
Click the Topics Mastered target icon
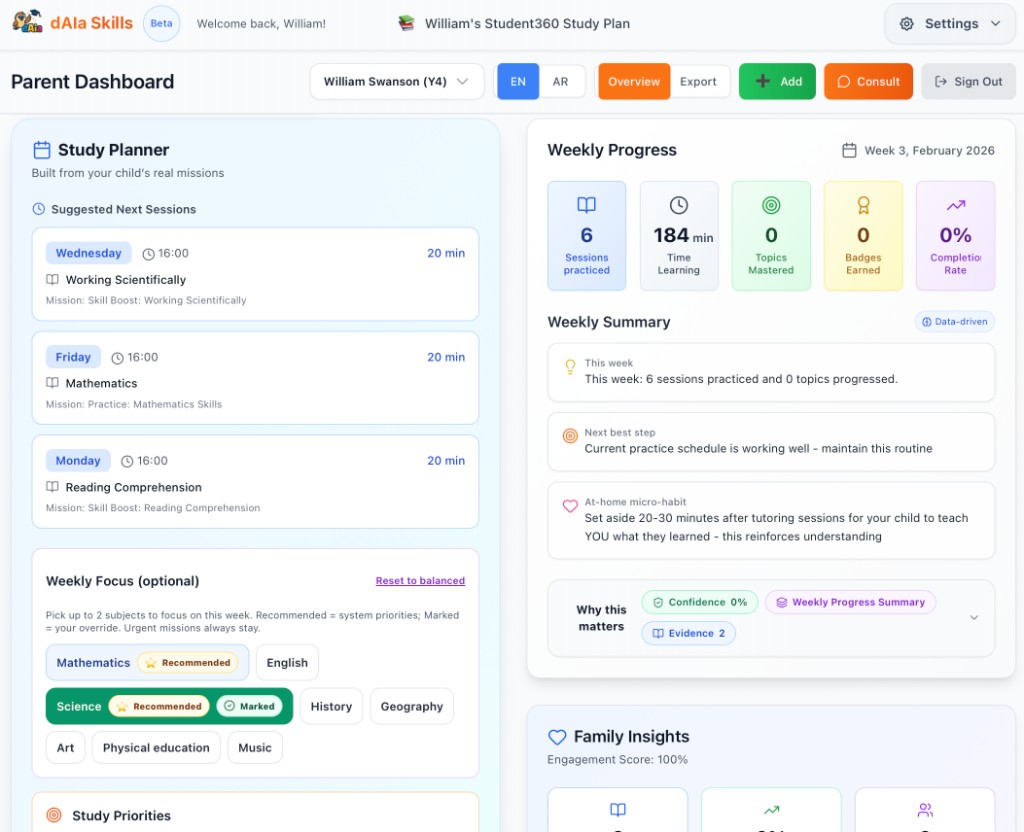tap(770, 207)
